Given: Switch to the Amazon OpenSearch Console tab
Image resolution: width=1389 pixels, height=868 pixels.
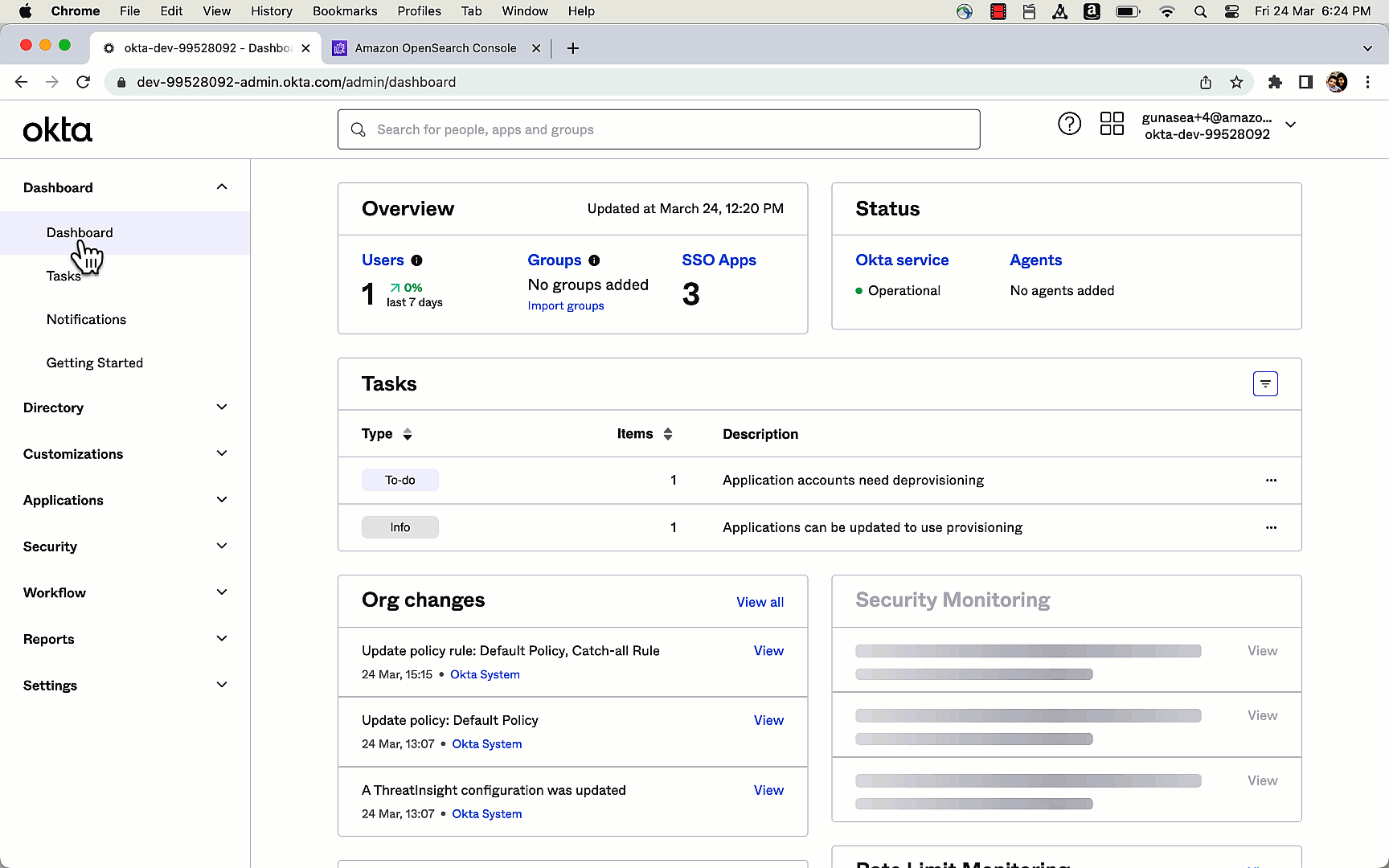Looking at the screenshot, I should [x=436, y=48].
